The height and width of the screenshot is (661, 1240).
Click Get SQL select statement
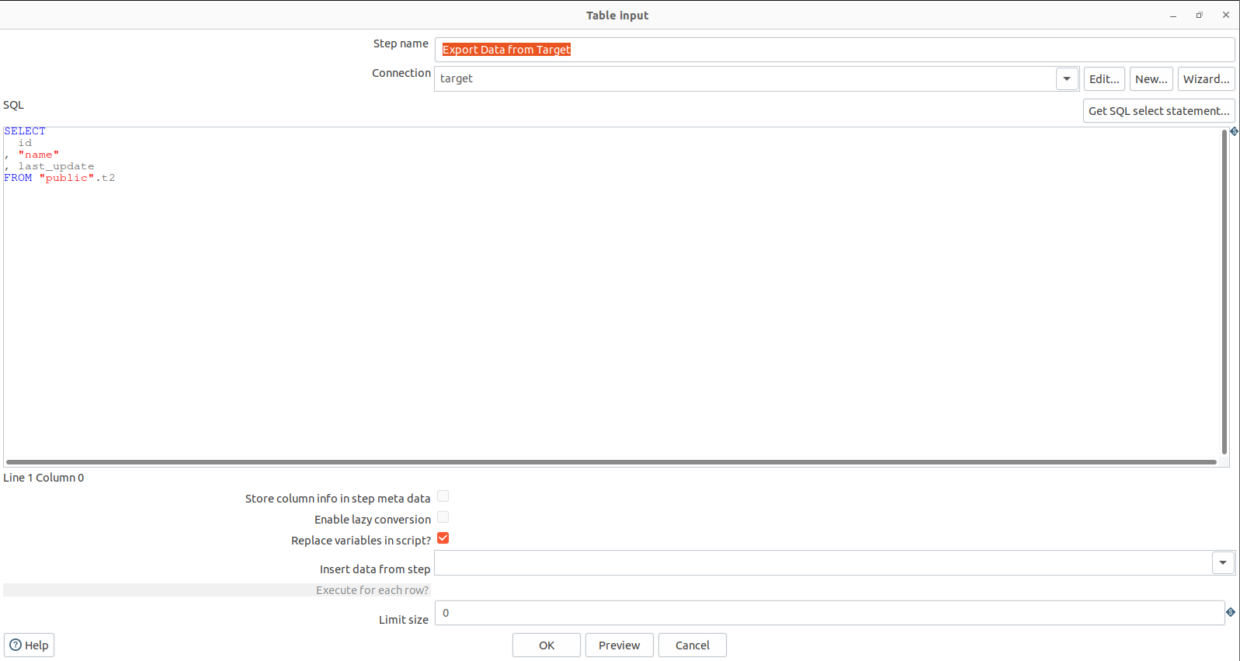(x=1158, y=110)
